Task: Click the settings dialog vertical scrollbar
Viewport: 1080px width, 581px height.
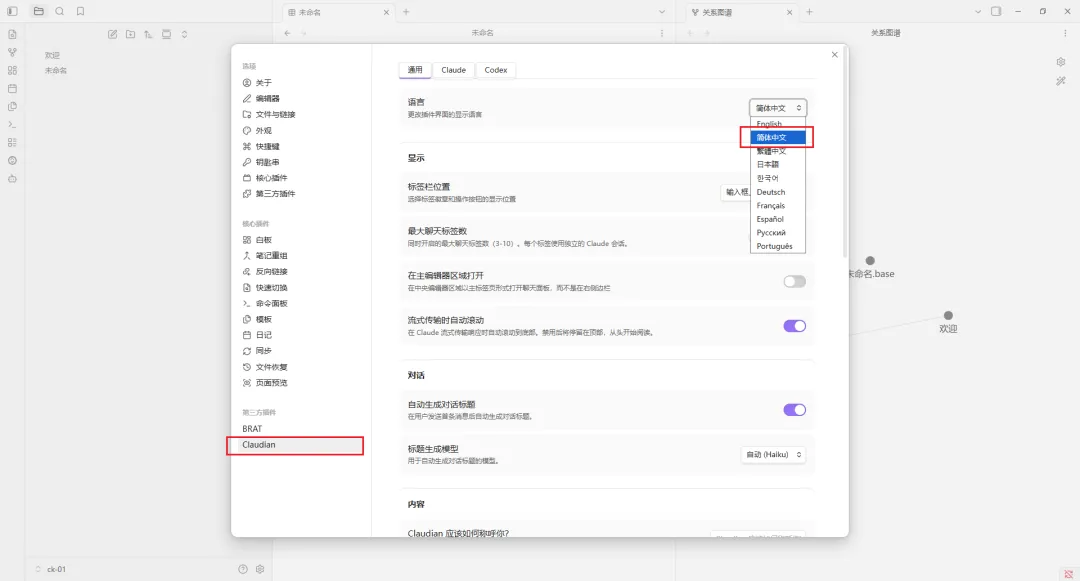Action: (844, 153)
